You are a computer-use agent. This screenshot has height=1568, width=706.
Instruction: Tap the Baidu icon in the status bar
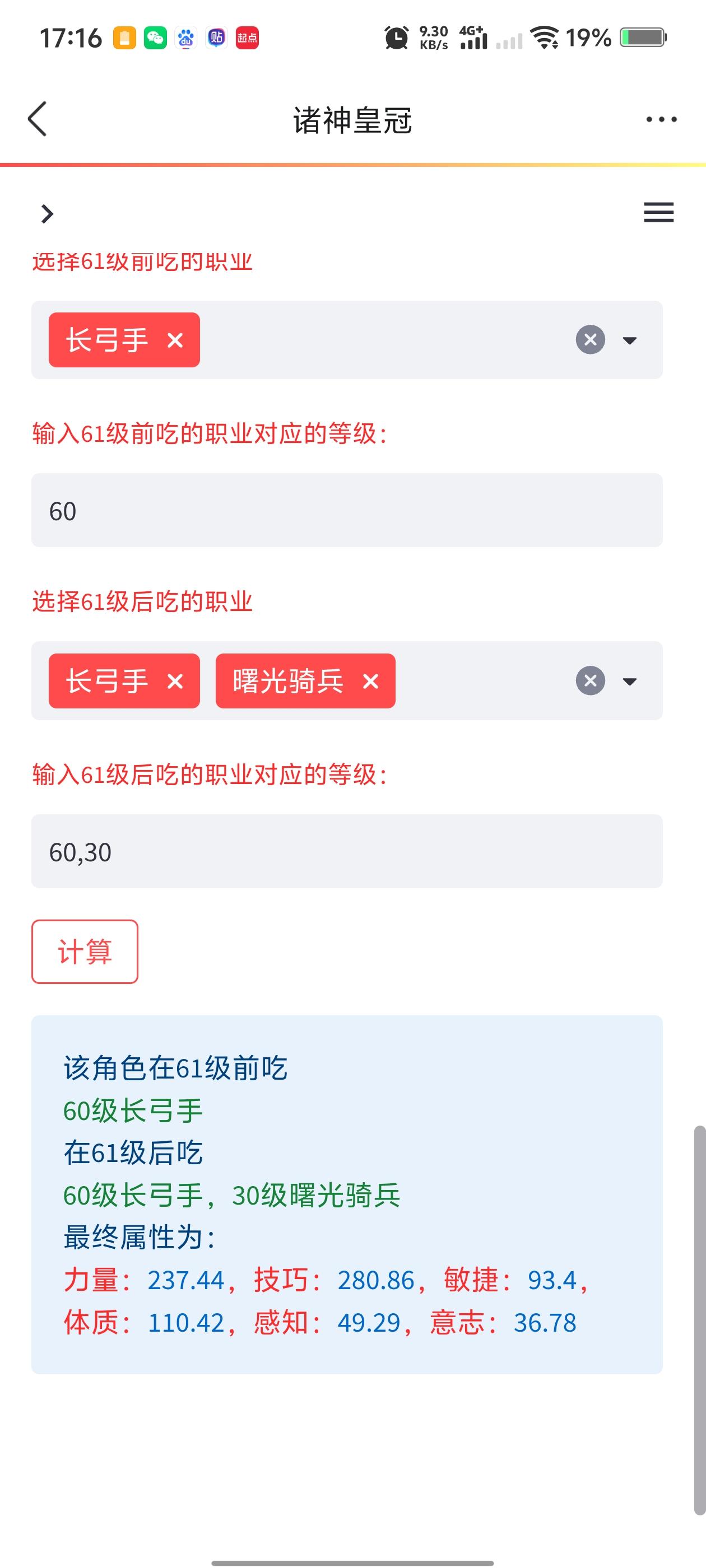point(186,38)
